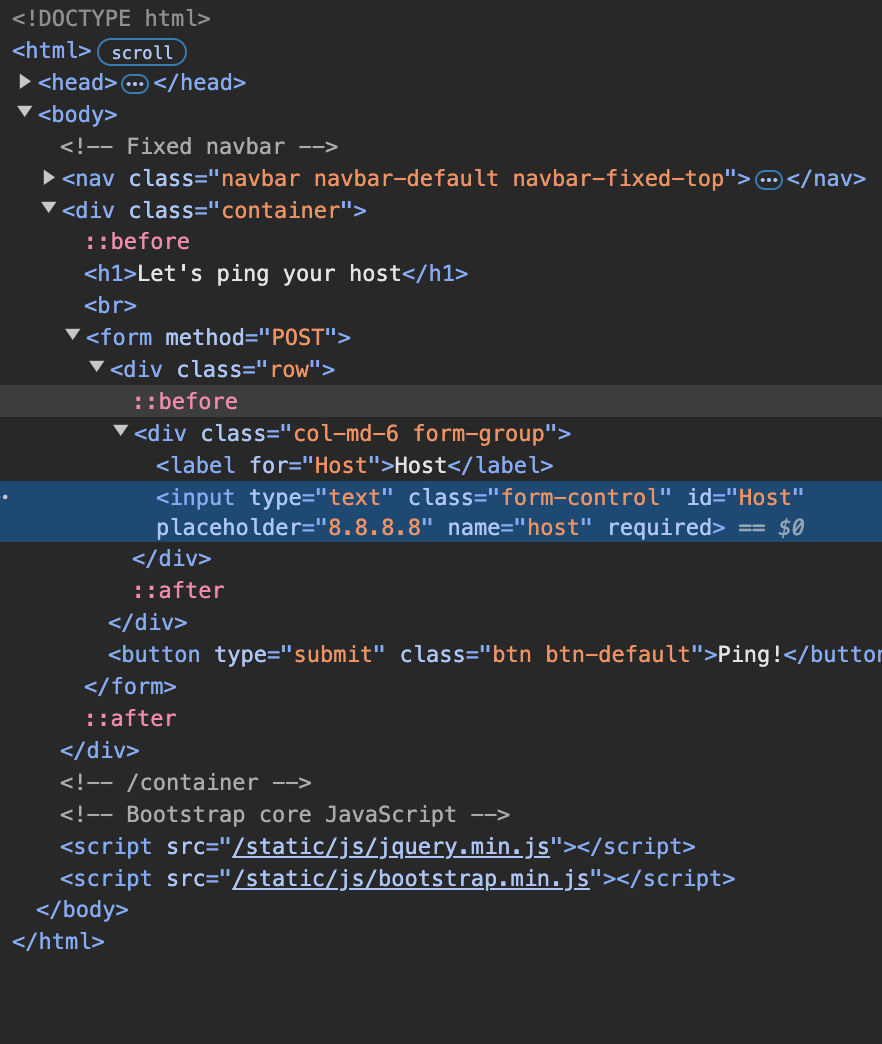Click the form-control class value
882x1044 pixels.
pos(578,497)
